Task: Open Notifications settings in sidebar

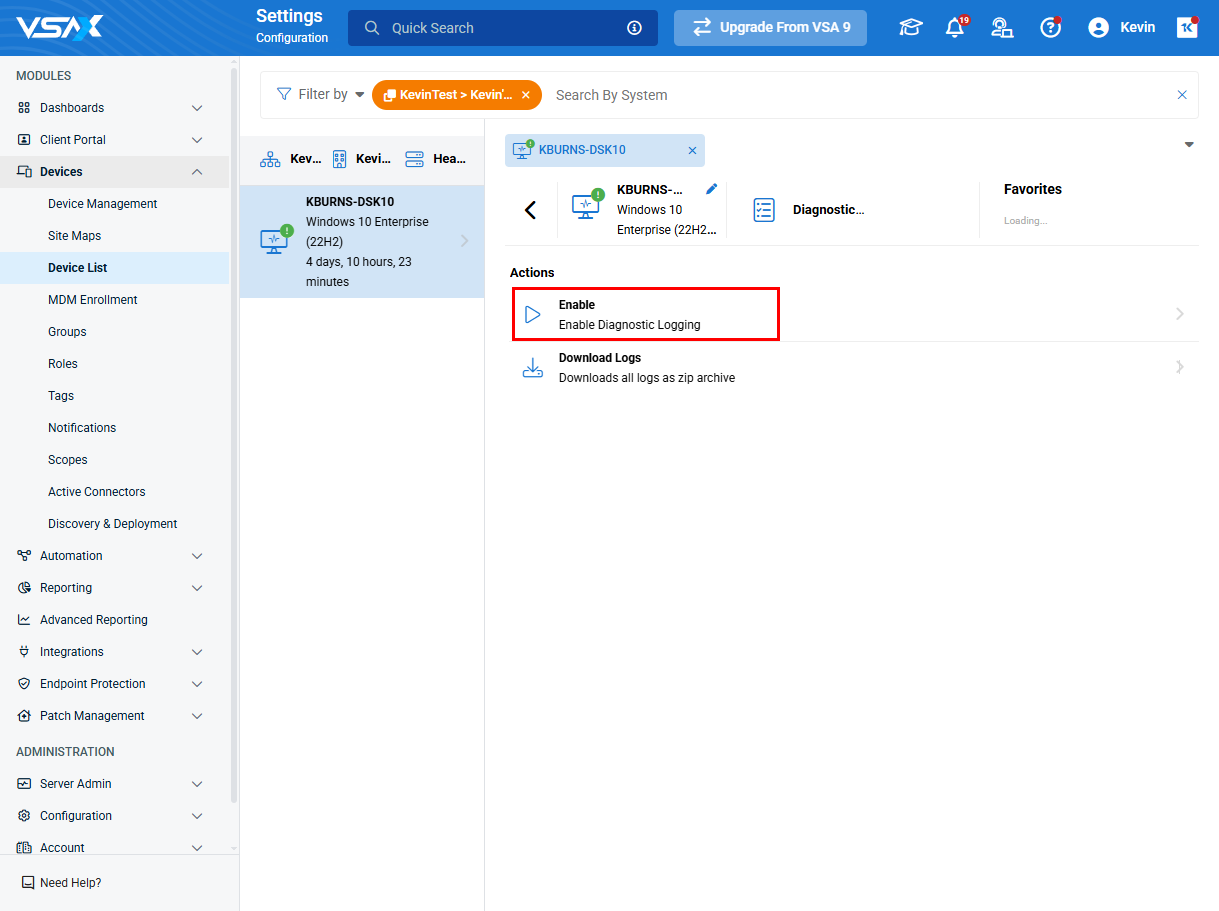Action: pos(82,428)
